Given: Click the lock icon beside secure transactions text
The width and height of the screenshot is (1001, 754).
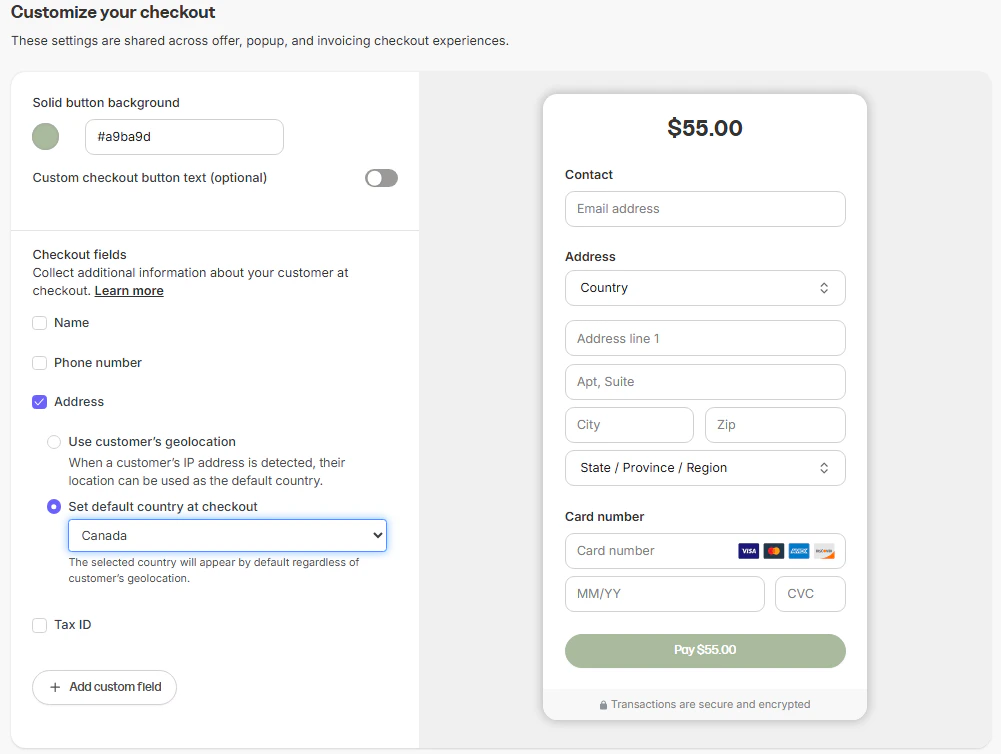Looking at the screenshot, I should click(603, 705).
